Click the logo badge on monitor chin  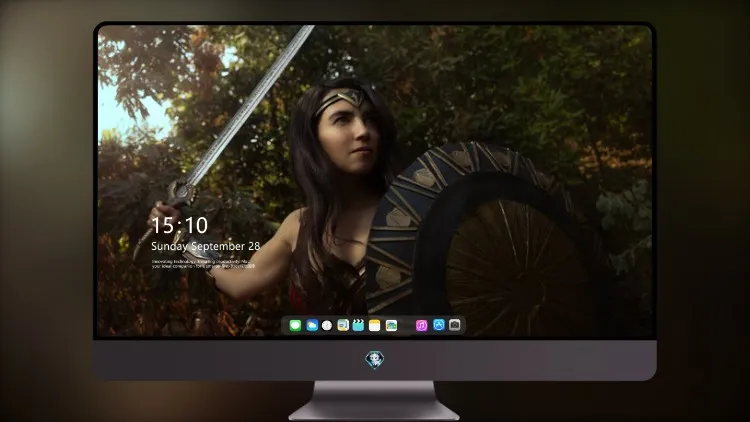coord(375,360)
